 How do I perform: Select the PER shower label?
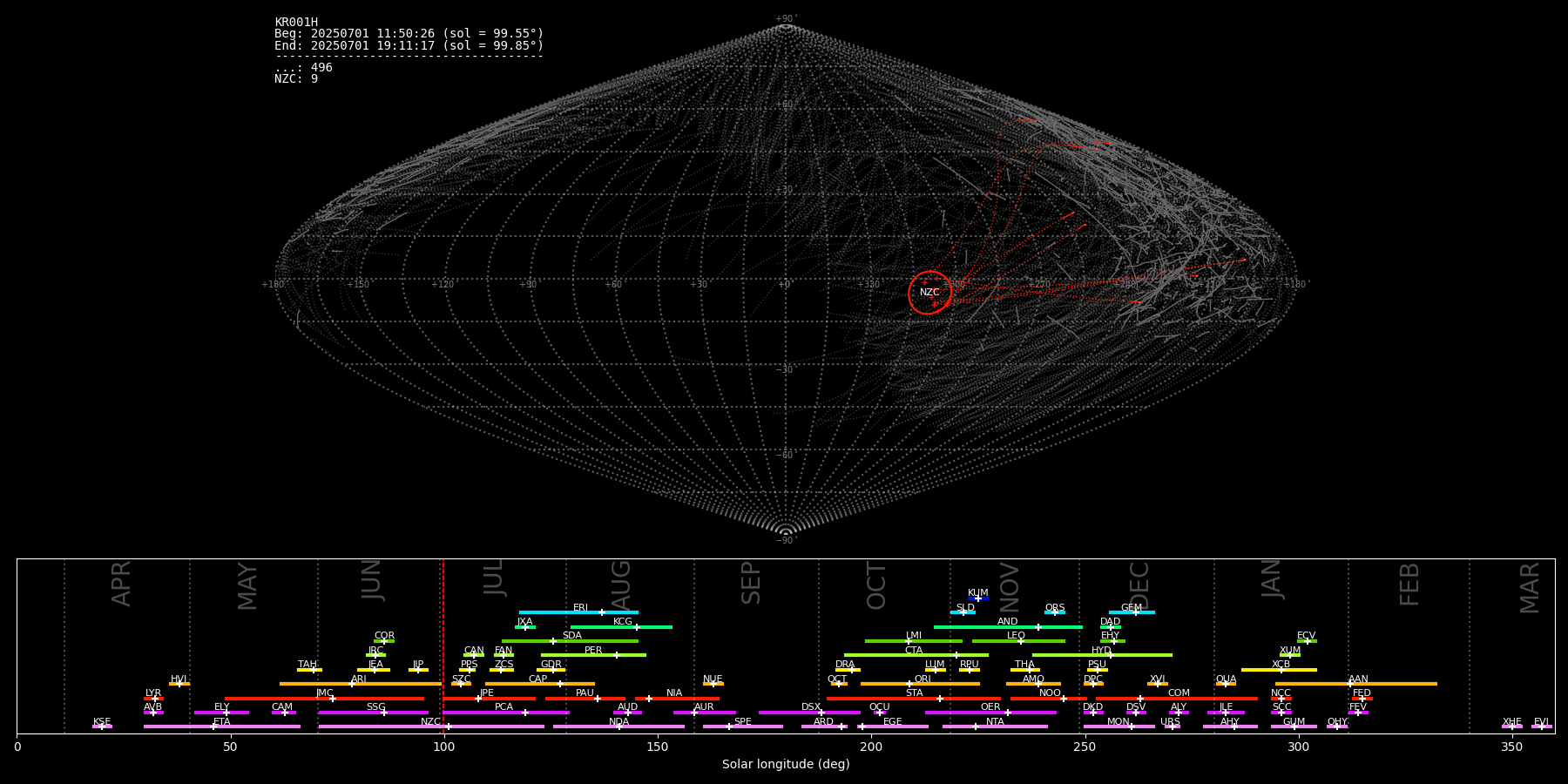point(593,651)
